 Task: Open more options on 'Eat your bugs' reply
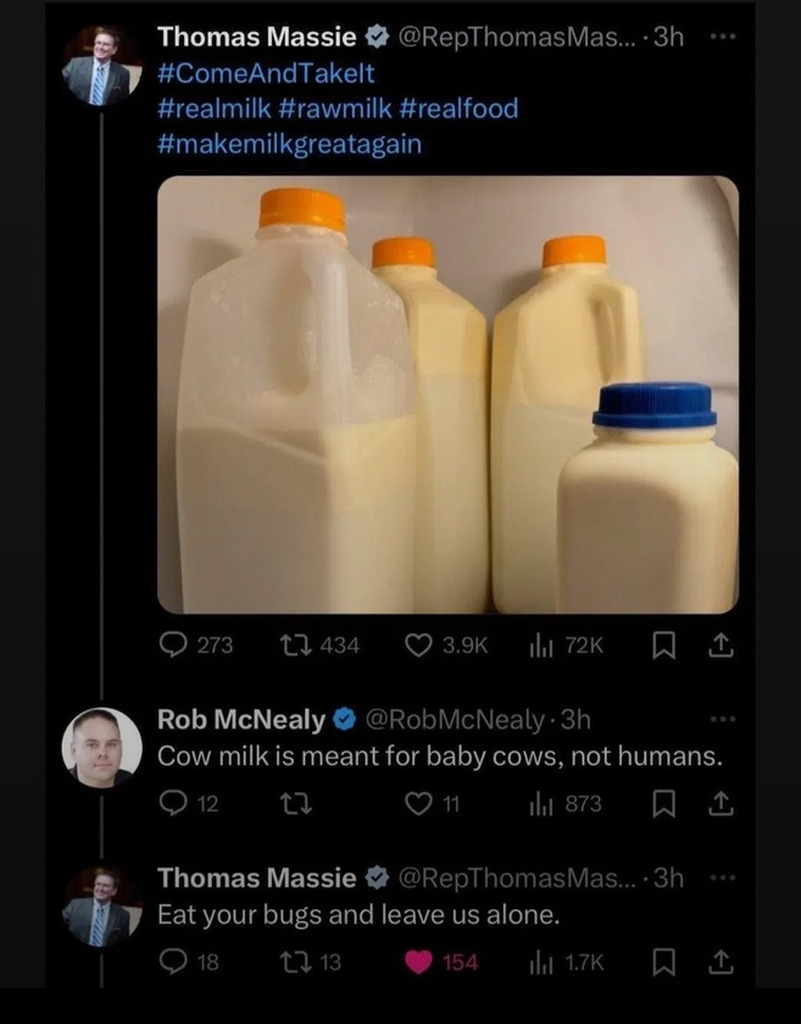(720, 878)
